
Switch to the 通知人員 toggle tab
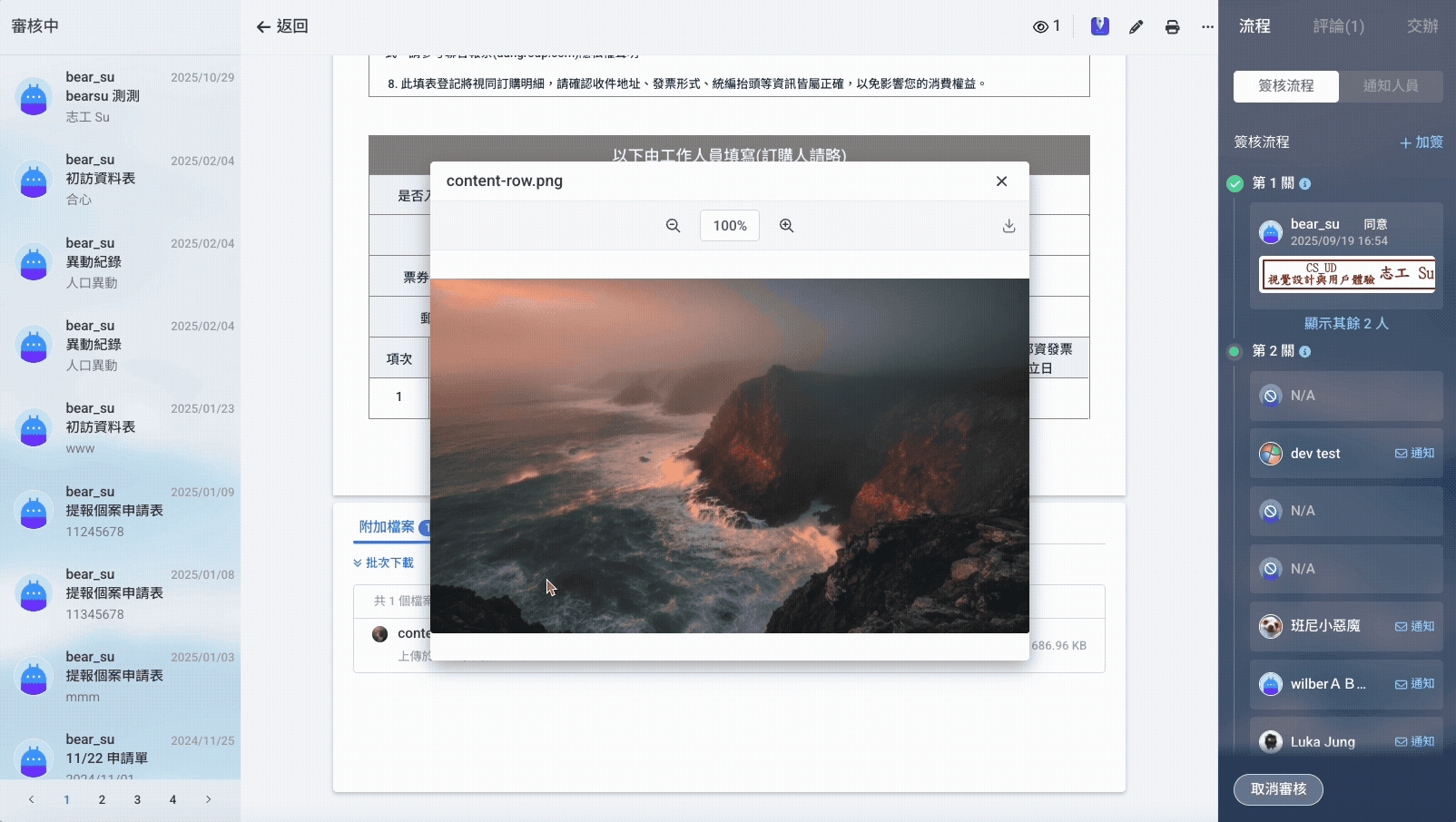[1391, 86]
